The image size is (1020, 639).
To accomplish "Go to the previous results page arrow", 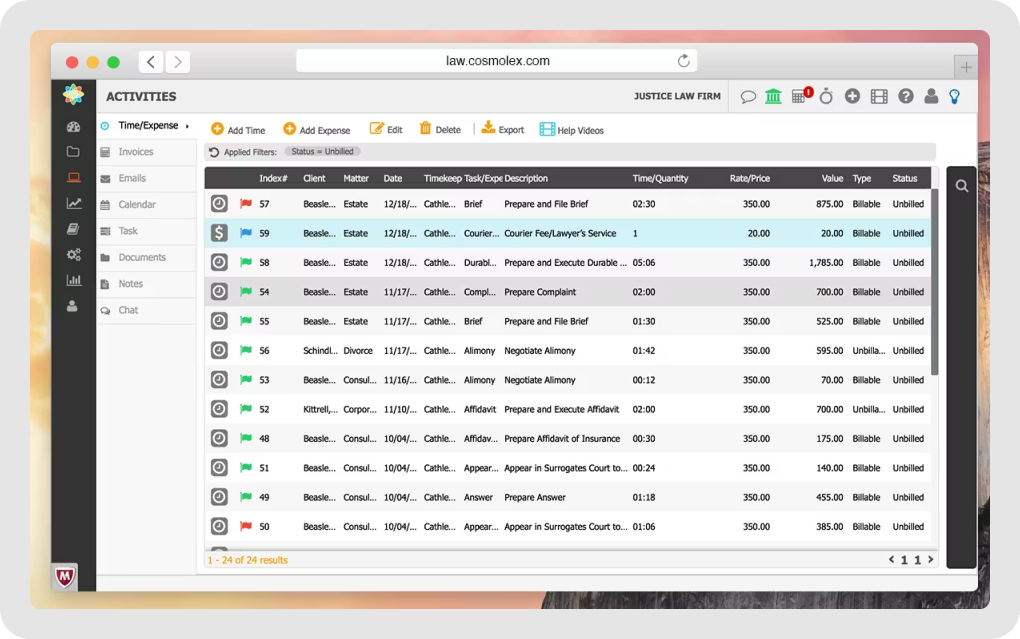I will click(891, 560).
